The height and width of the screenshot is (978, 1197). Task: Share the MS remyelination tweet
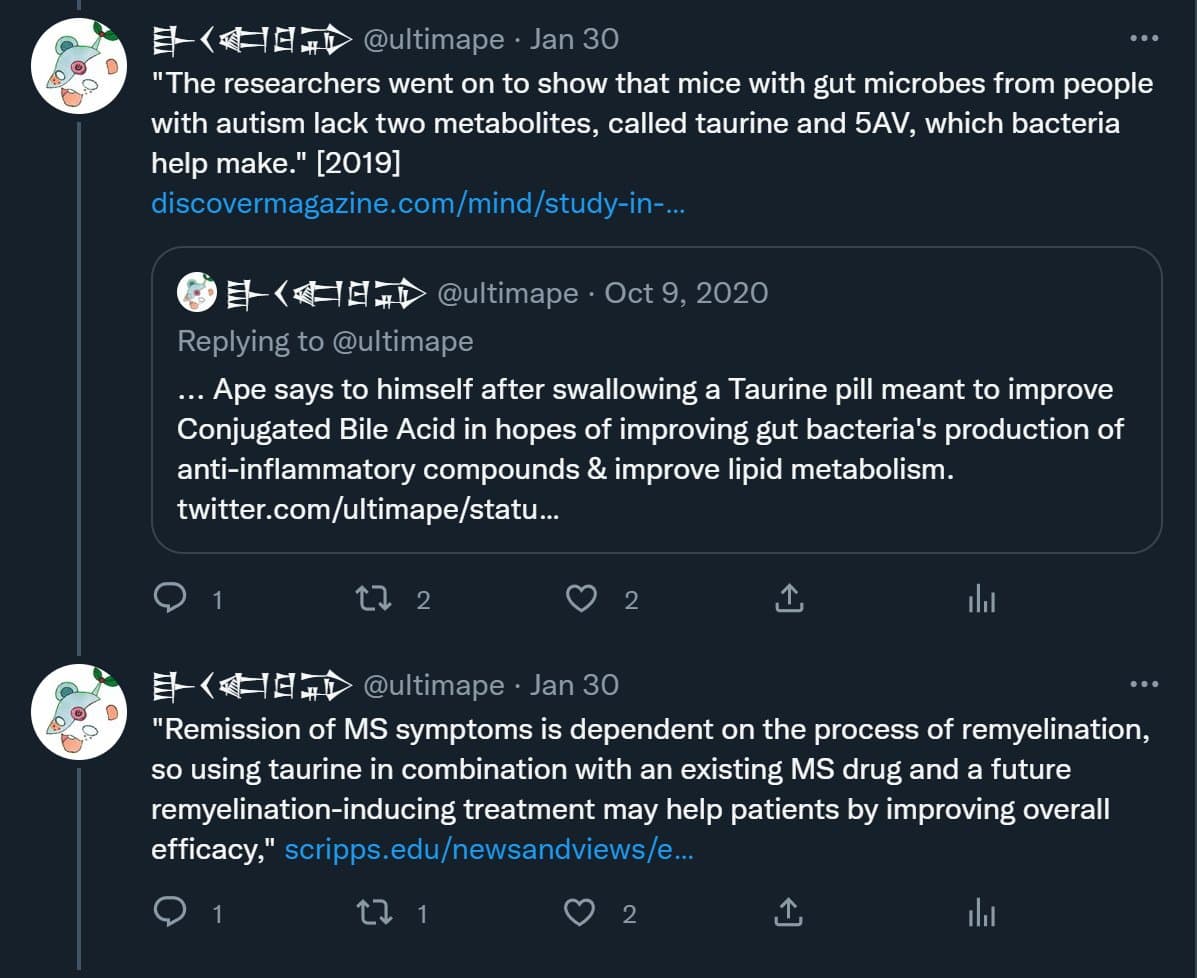point(789,913)
